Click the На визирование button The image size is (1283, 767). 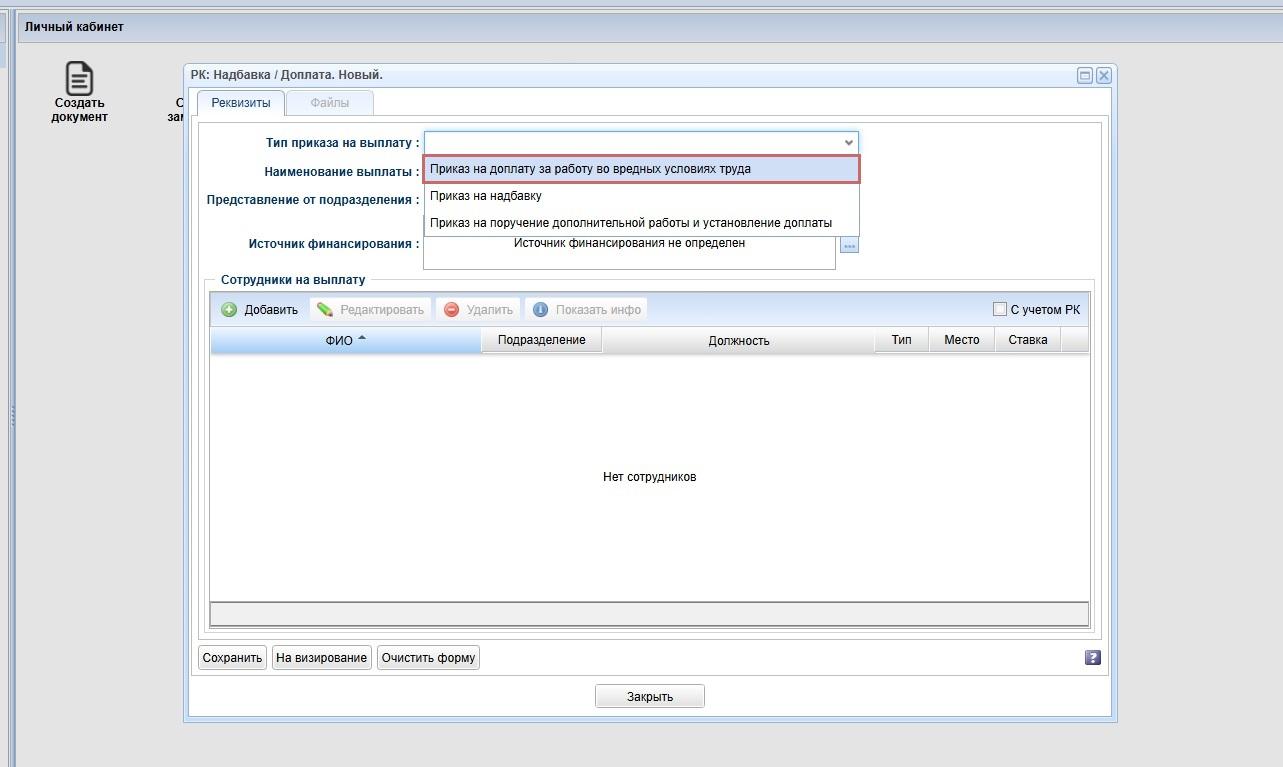point(322,657)
